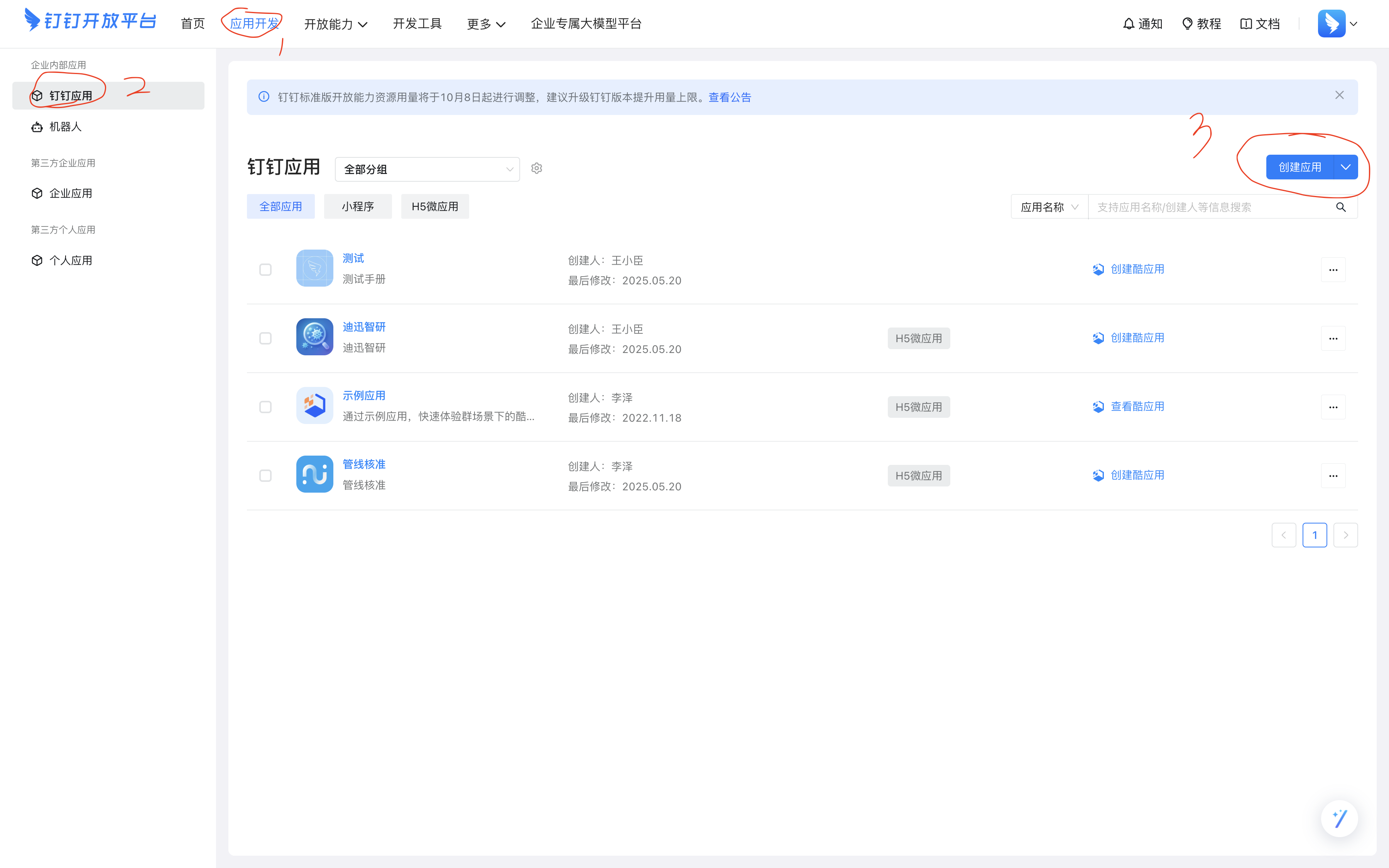
Task: Select 企业应用 in sidebar
Action: pos(108,193)
